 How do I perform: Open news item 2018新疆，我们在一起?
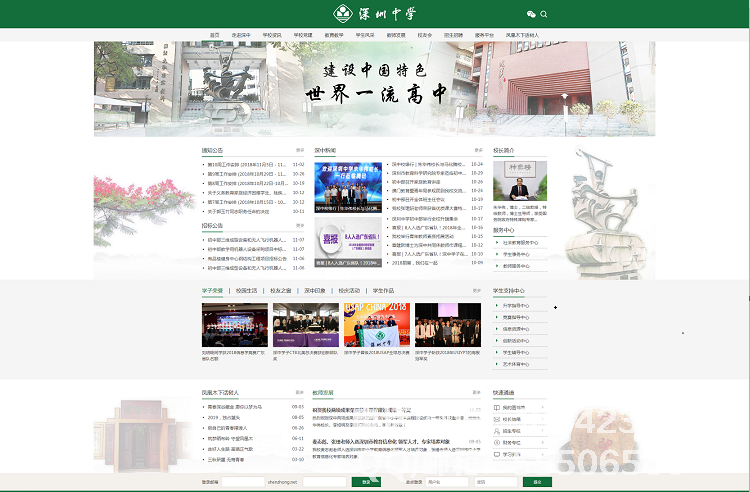point(414,263)
